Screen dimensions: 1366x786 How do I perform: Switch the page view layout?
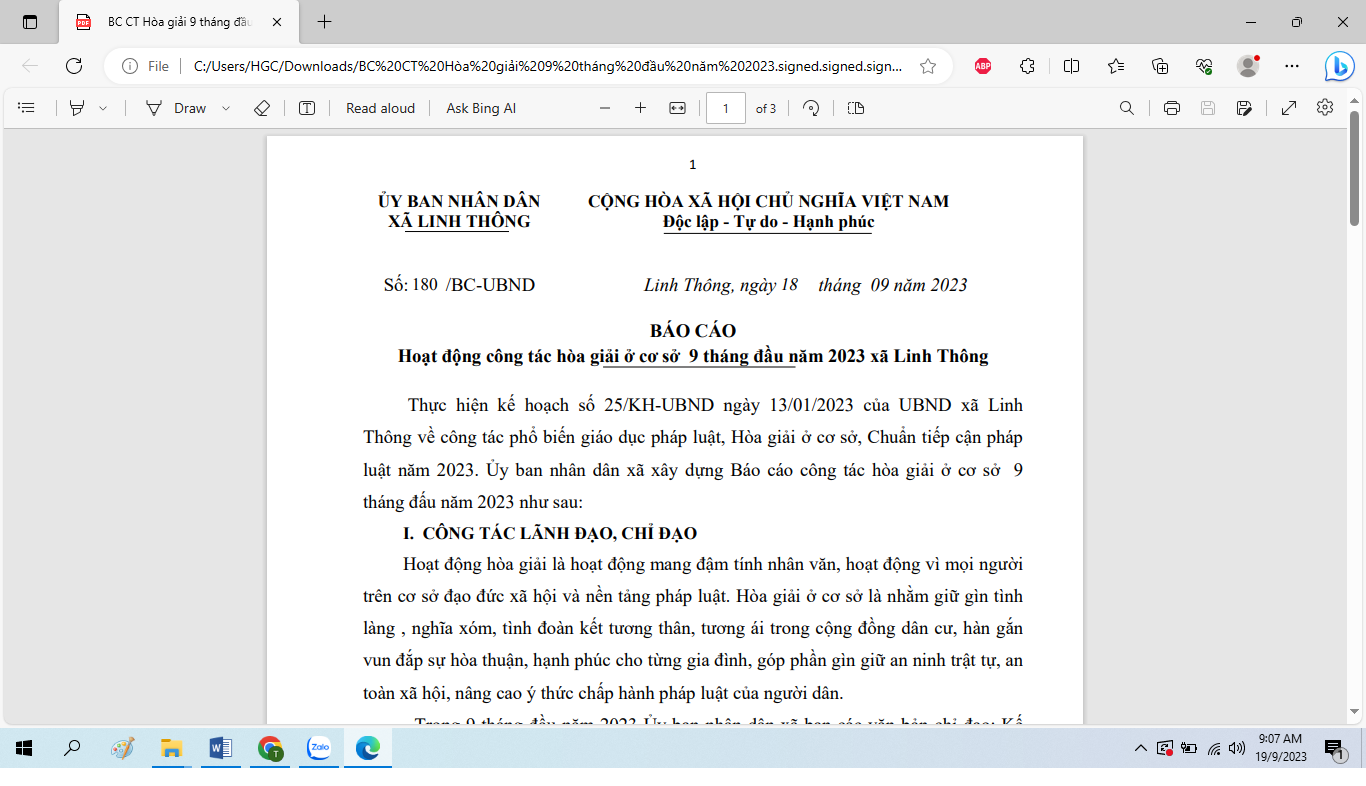point(855,108)
